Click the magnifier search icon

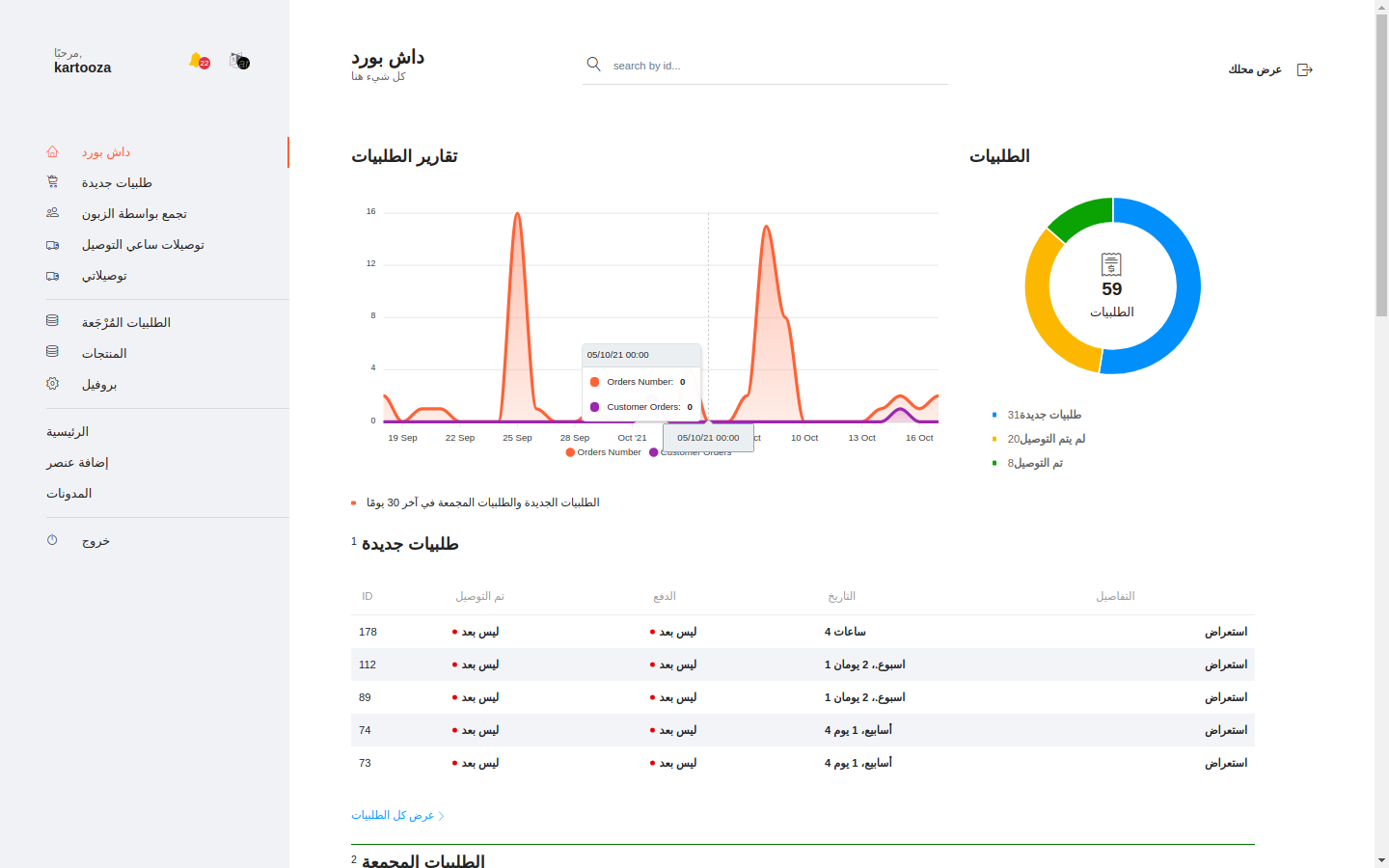[594, 65]
